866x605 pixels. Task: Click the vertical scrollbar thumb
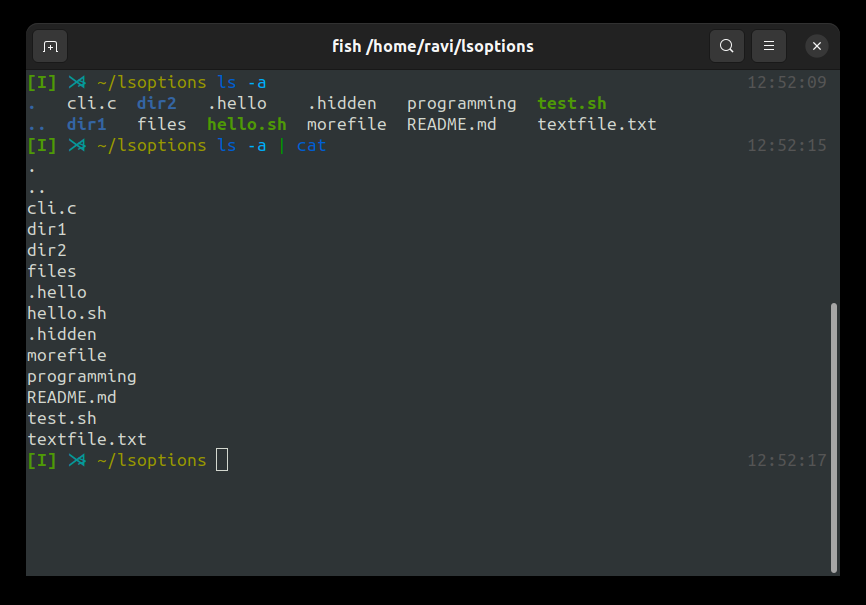[834, 437]
